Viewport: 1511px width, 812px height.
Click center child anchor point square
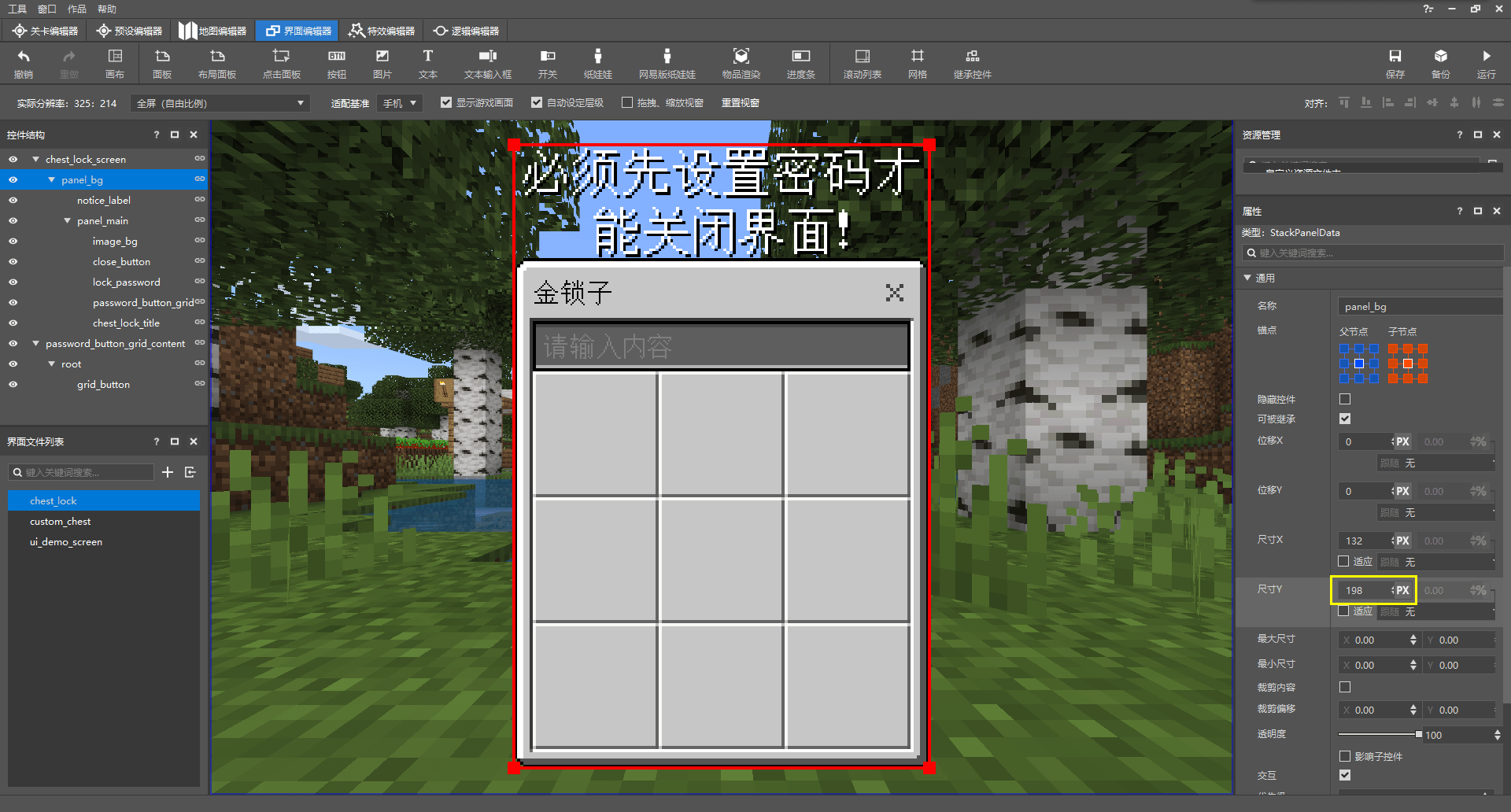[1408, 364]
